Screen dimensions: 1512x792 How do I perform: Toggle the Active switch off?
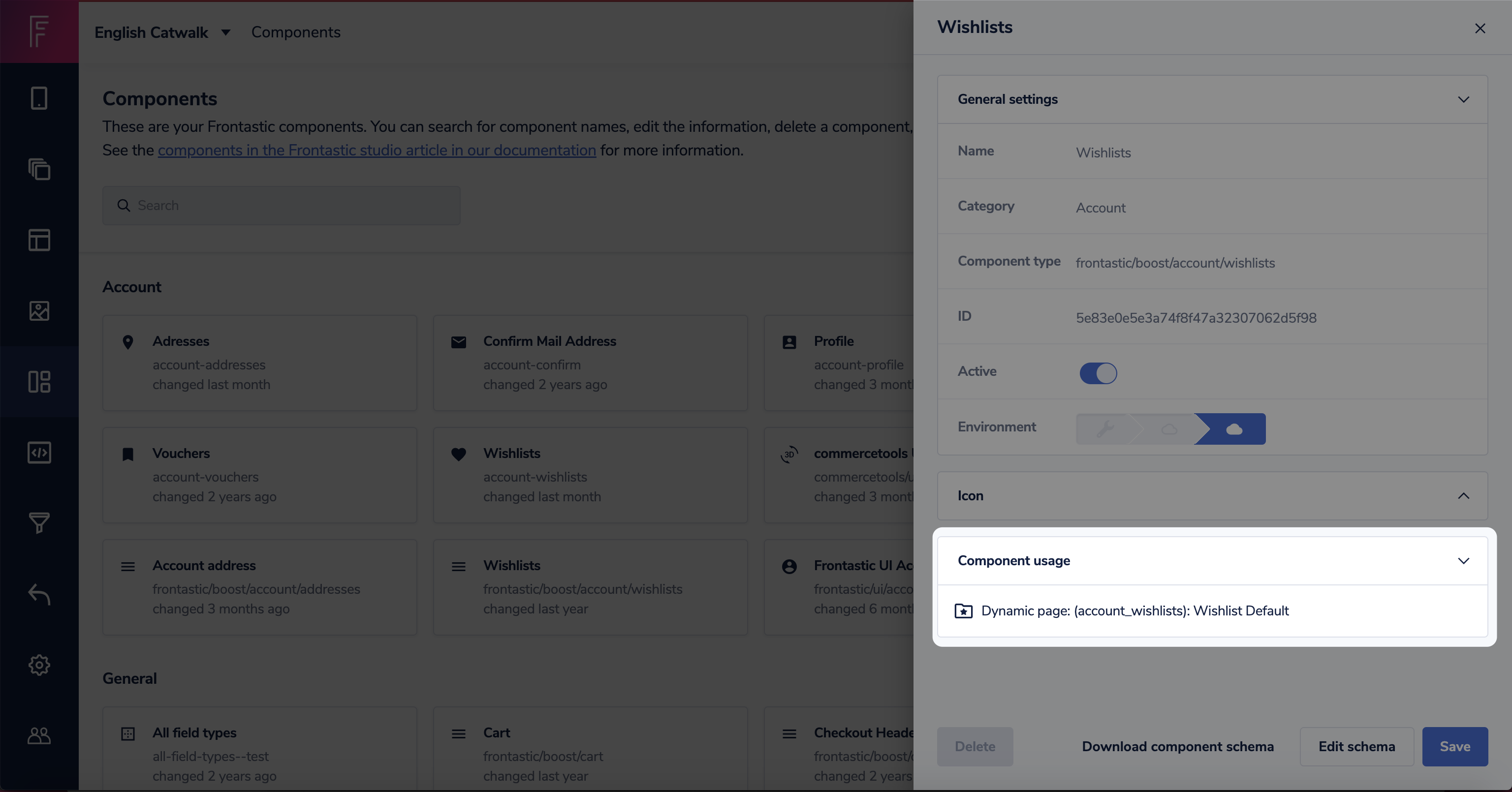(x=1098, y=373)
